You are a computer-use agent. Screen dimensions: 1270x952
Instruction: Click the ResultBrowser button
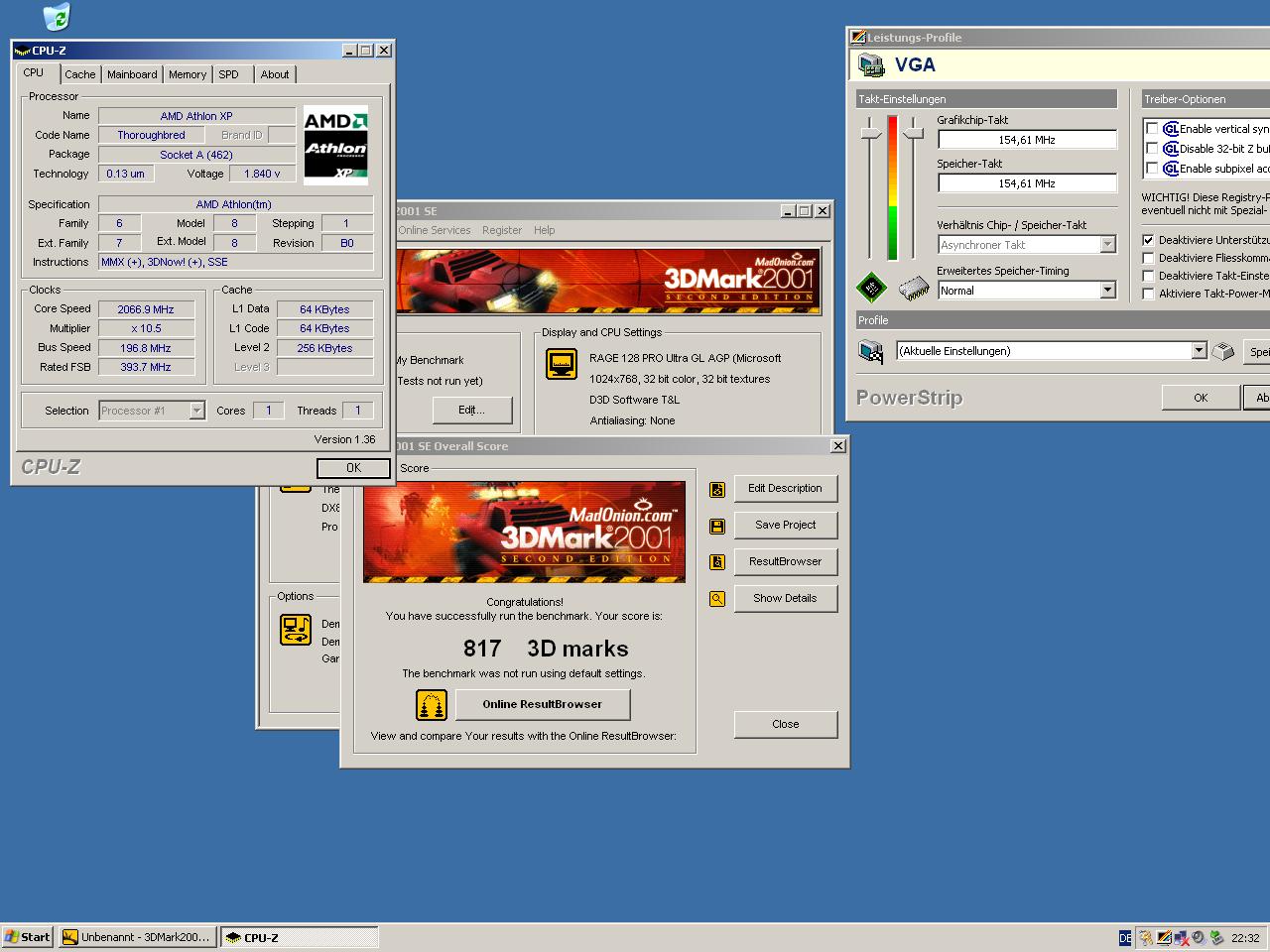tap(785, 562)
